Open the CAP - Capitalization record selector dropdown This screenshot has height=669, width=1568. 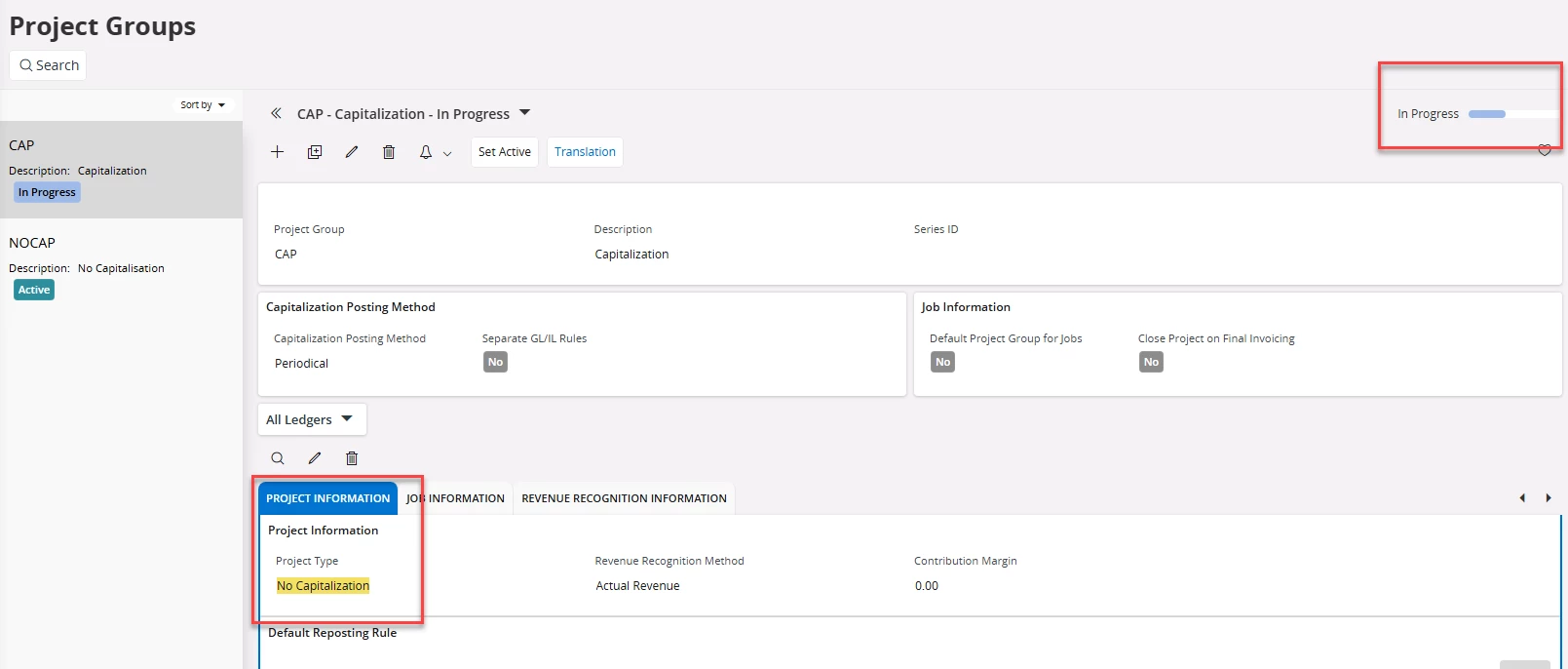(525, 113)
